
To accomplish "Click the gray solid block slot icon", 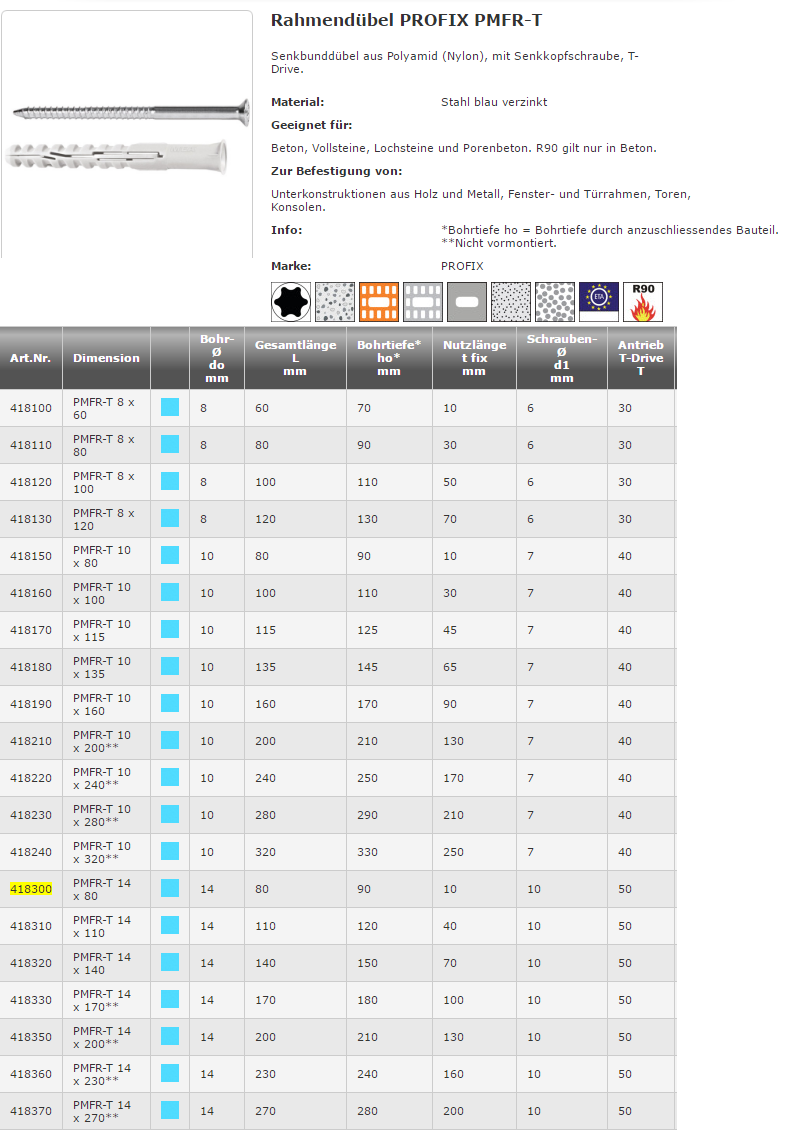I will click(467, 302).
